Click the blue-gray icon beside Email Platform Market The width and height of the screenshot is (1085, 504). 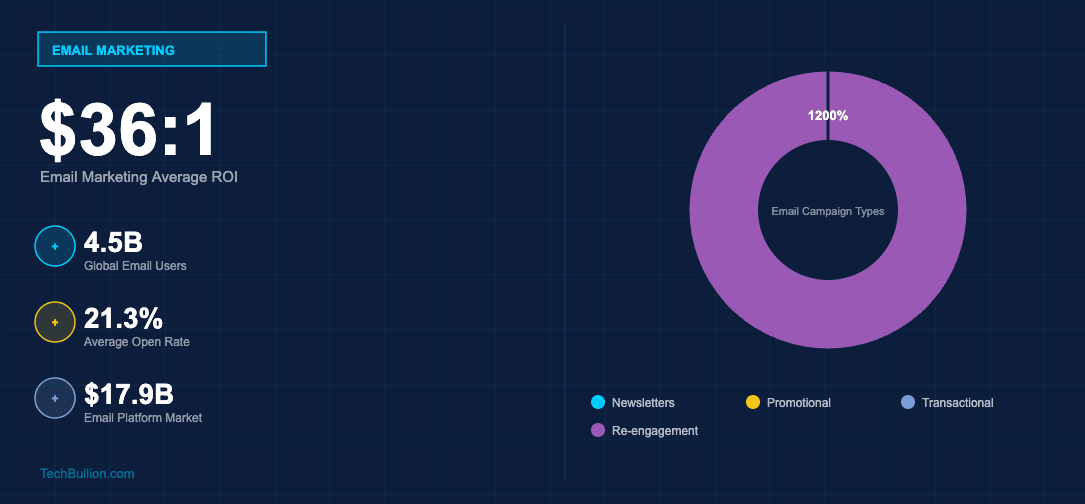coord(54,398)
